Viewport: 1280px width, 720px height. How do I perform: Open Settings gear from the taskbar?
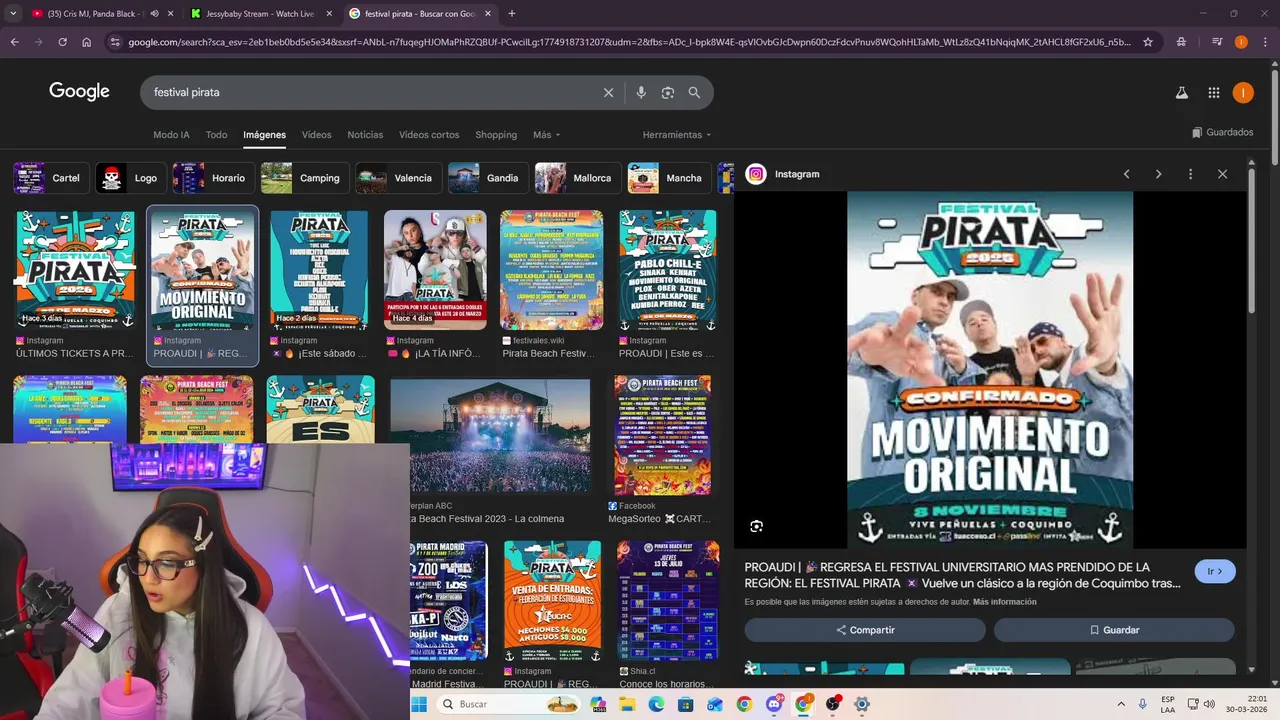[x=862, y=704]
